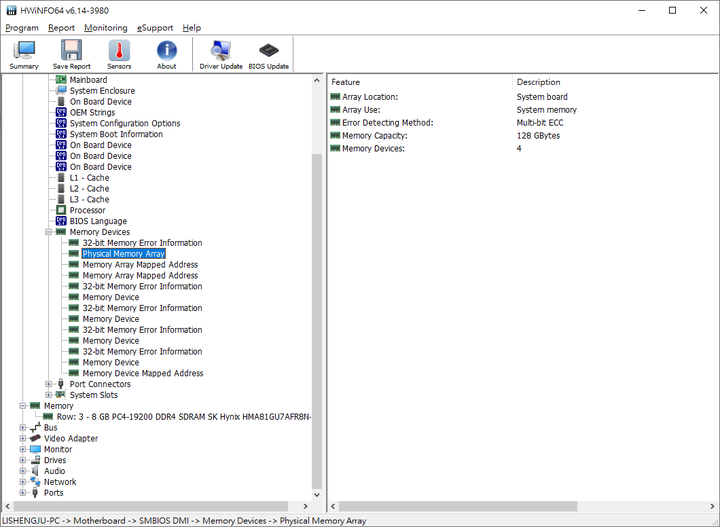The image size is (720, 527).
Task: Select Memory Device Mapped Address
Action: [x=143, y=374]
